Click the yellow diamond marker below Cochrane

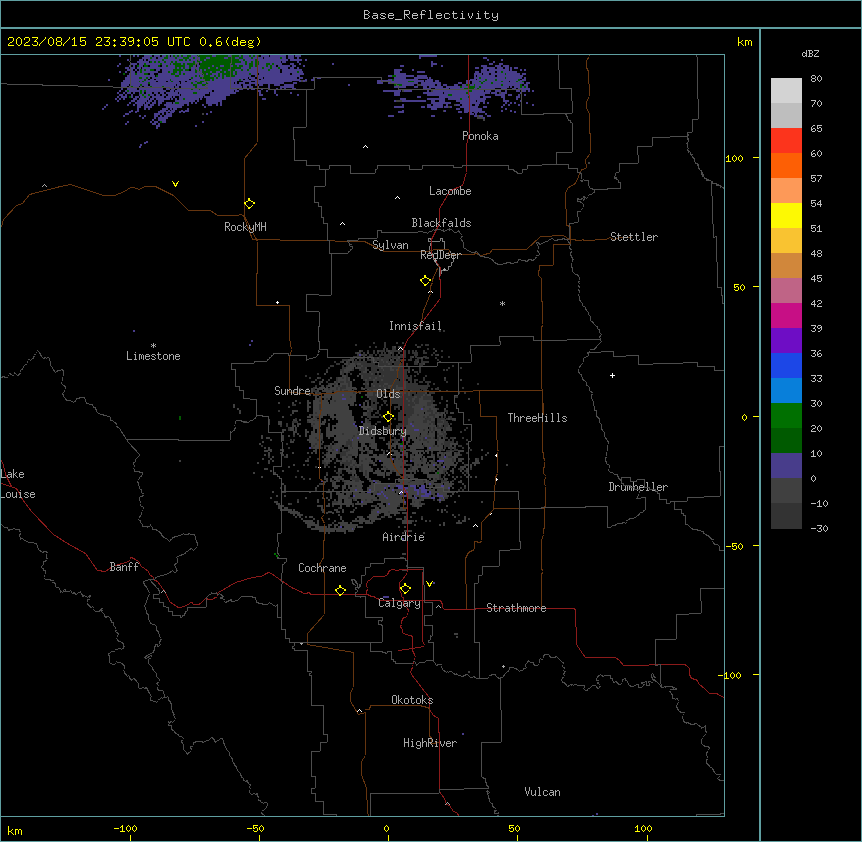point(340,590)
